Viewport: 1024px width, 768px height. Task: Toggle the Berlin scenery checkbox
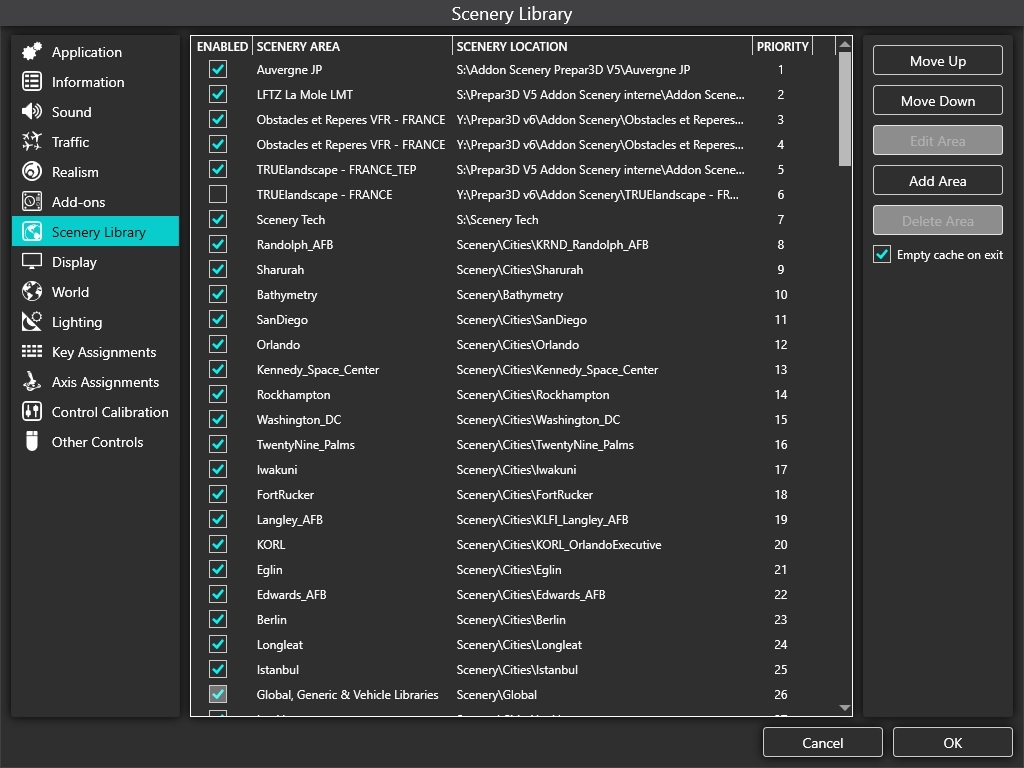click(x=218, y=619)
